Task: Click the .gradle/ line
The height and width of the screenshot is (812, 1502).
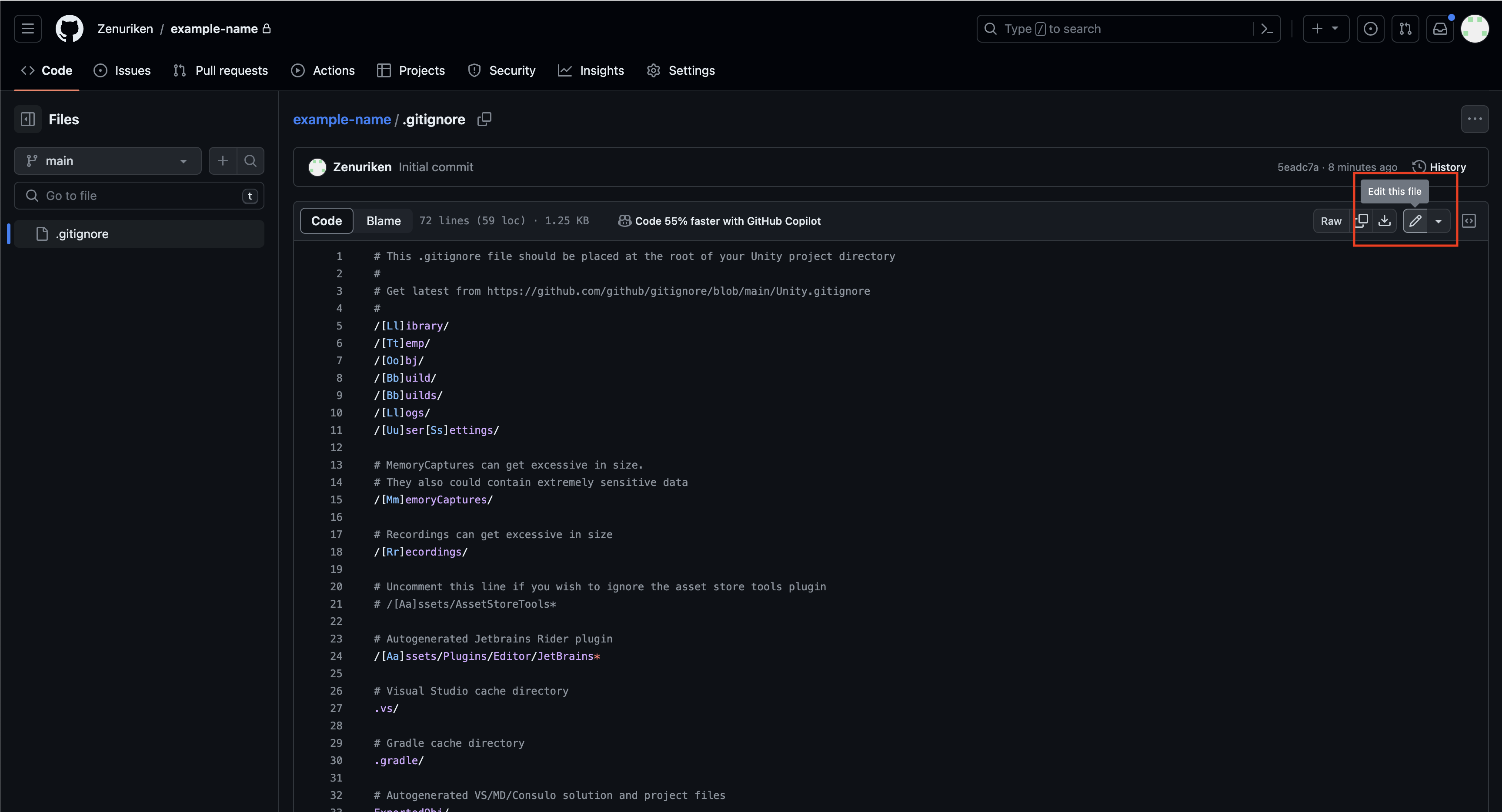Action: click(x=399, y=761)
